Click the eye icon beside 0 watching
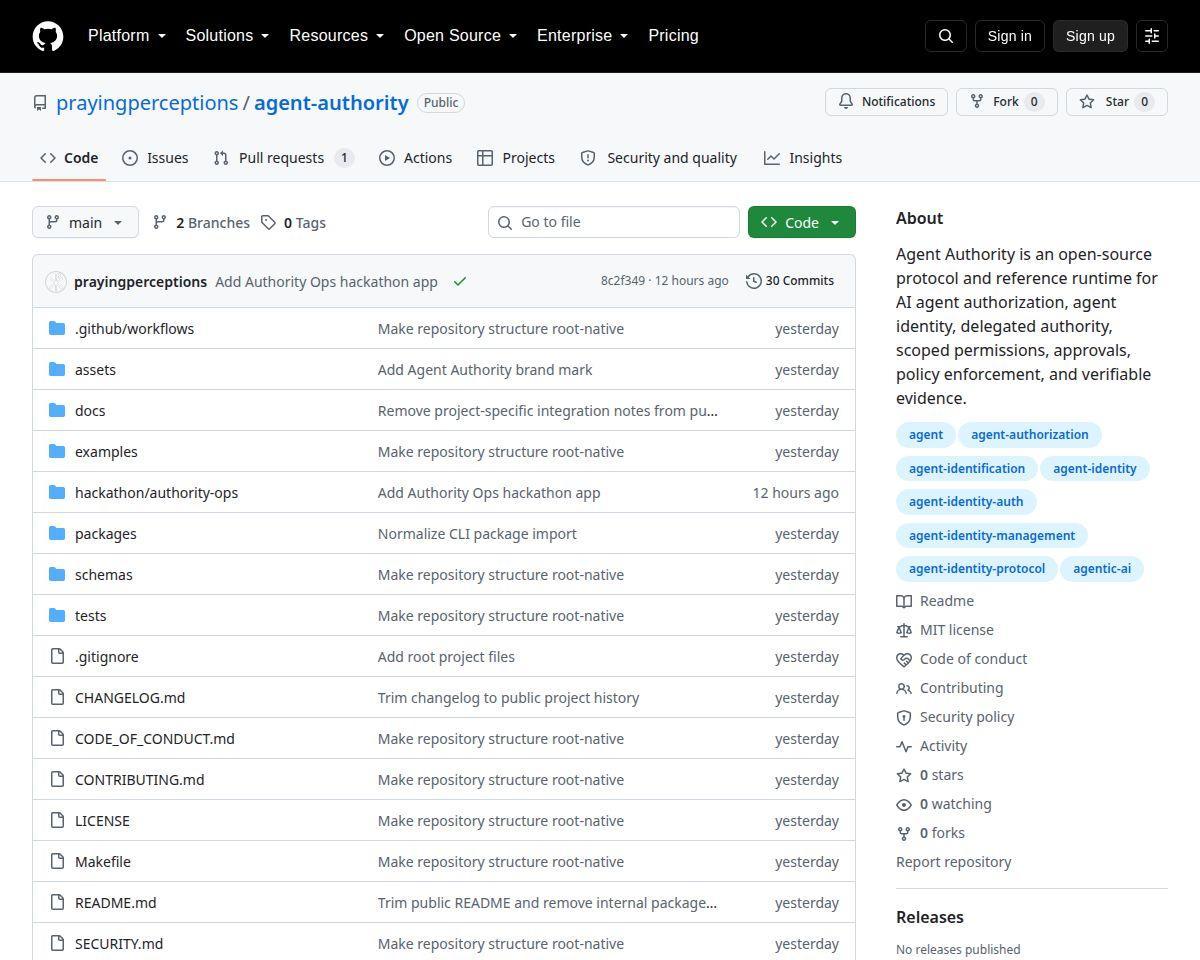Image resolution: width=1200 pixels, height=960 pixels. click(x=904, y=804)
